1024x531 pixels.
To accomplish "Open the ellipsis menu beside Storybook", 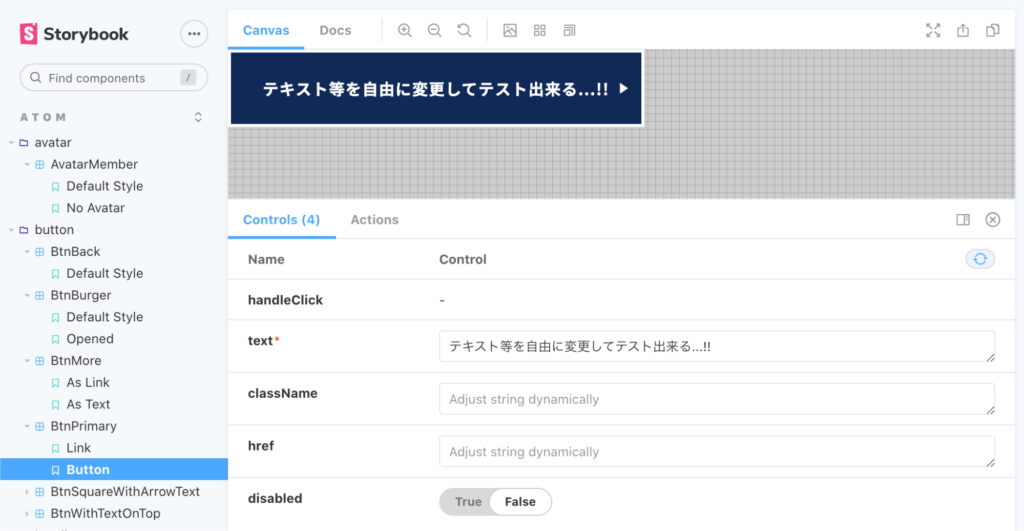I will tap(194, 34).
